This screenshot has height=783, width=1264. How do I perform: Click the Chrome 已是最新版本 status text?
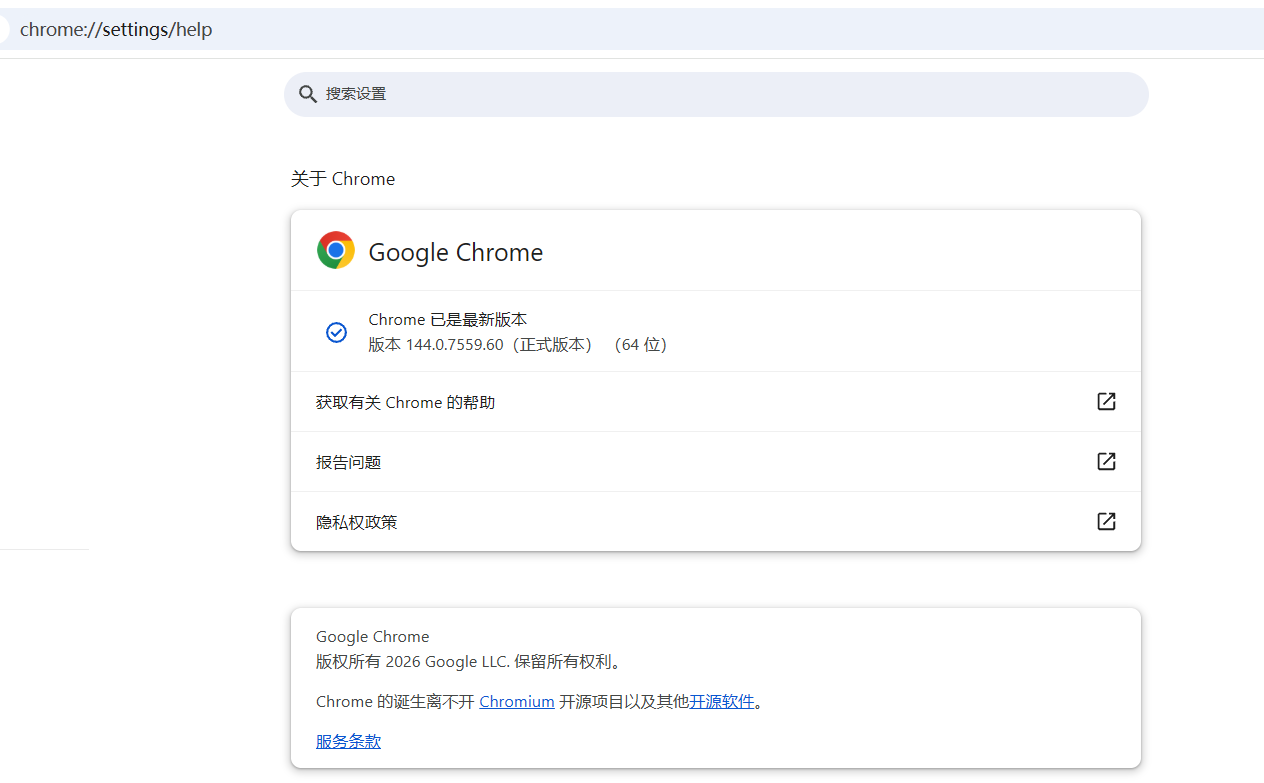(447, 320)
